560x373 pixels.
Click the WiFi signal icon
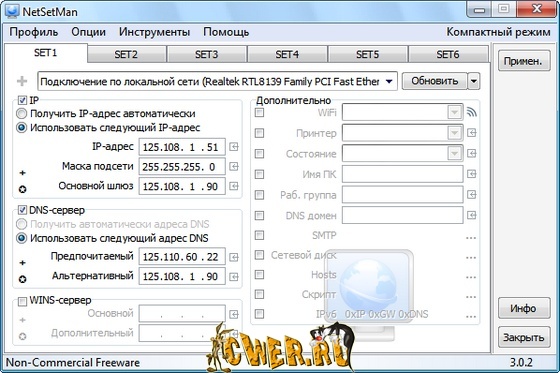click(x=472, y=112)
